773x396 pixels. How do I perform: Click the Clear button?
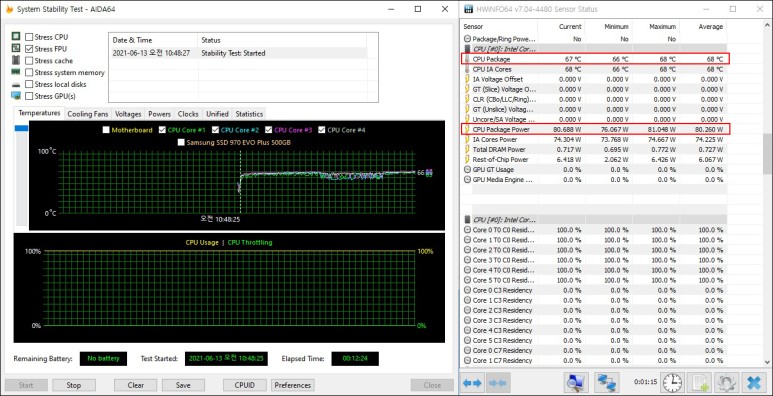136,385
